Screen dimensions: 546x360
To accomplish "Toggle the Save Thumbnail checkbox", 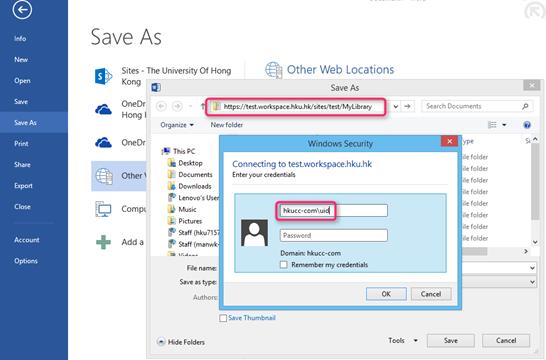I will (x=223, y=318).
